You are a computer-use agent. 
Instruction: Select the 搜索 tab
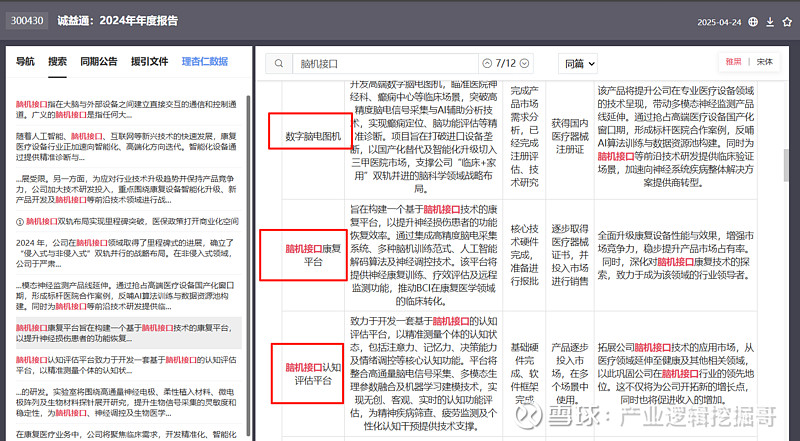[58, 61]
